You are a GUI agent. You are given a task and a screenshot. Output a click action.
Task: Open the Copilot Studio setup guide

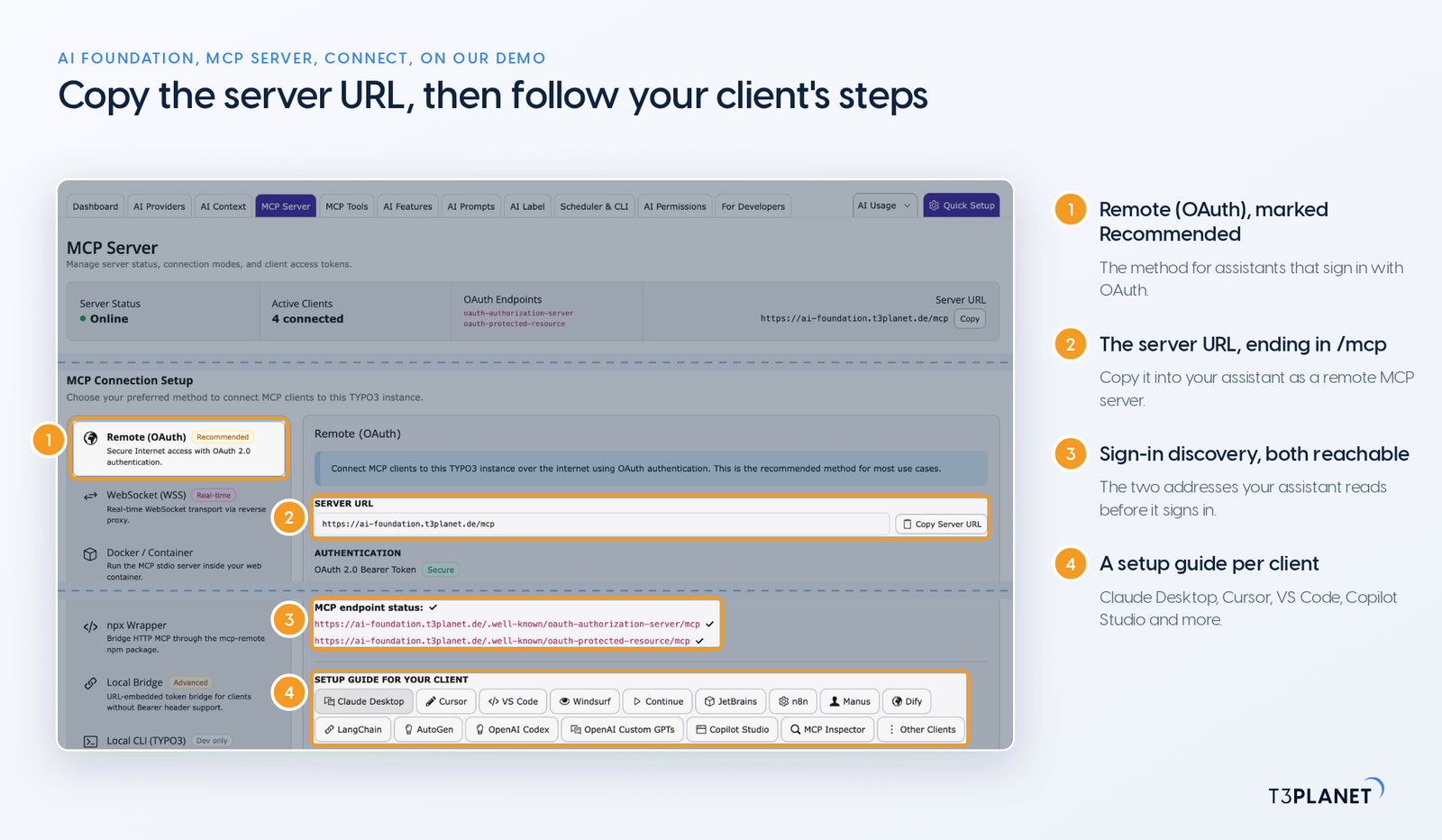(732, 729)
